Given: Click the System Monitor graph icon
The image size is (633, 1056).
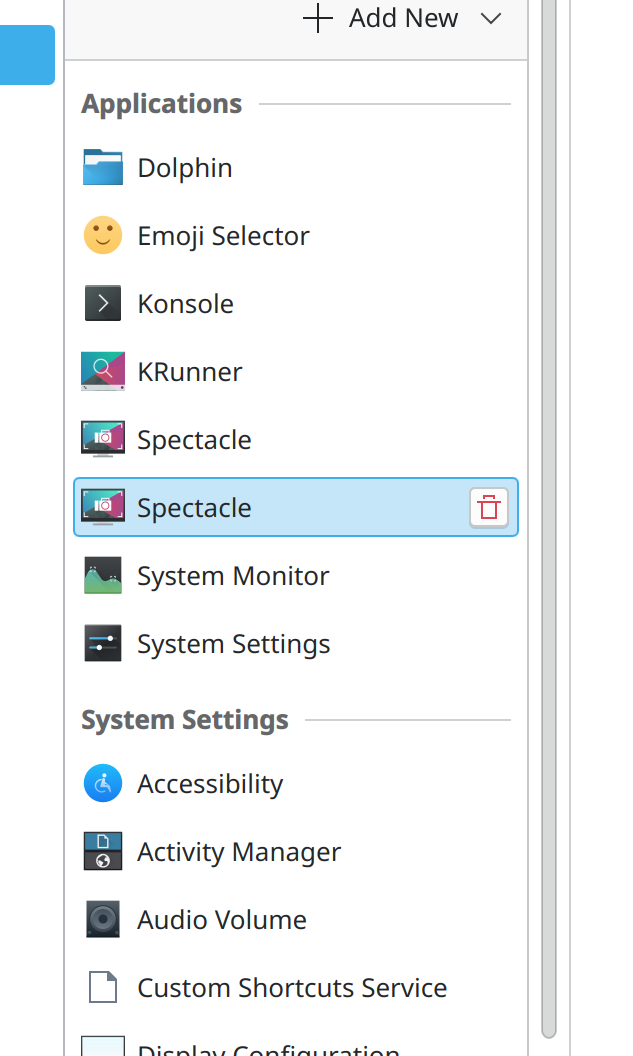Looking at the screenshot, I should click(x=102, y=575).
